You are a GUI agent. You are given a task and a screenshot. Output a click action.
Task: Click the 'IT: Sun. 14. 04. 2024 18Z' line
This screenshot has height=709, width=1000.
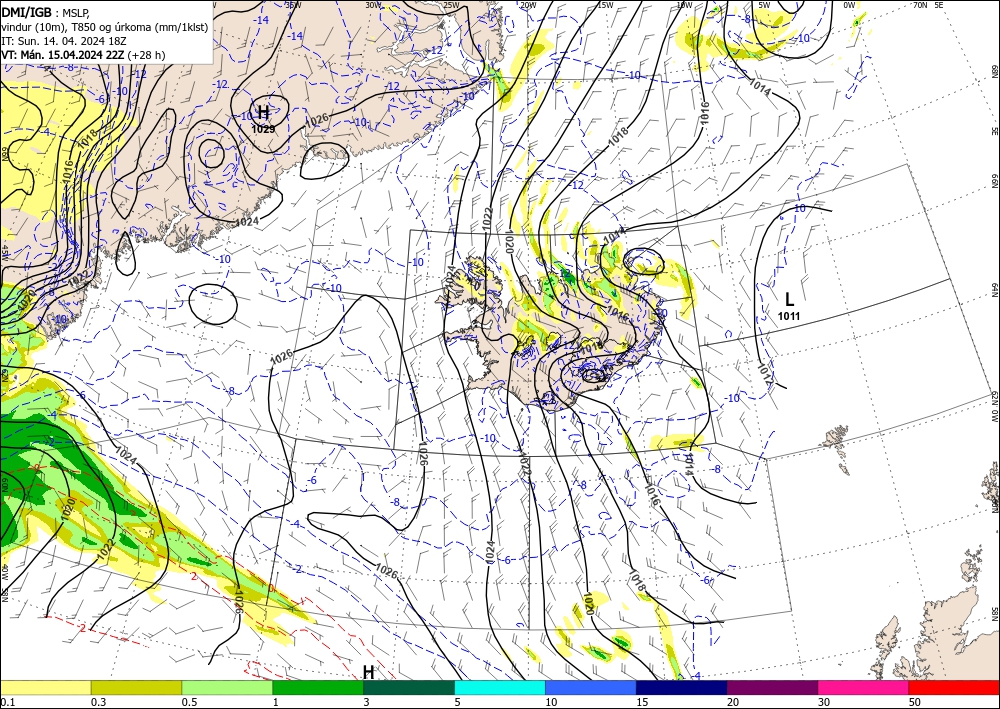coord(64,41)
